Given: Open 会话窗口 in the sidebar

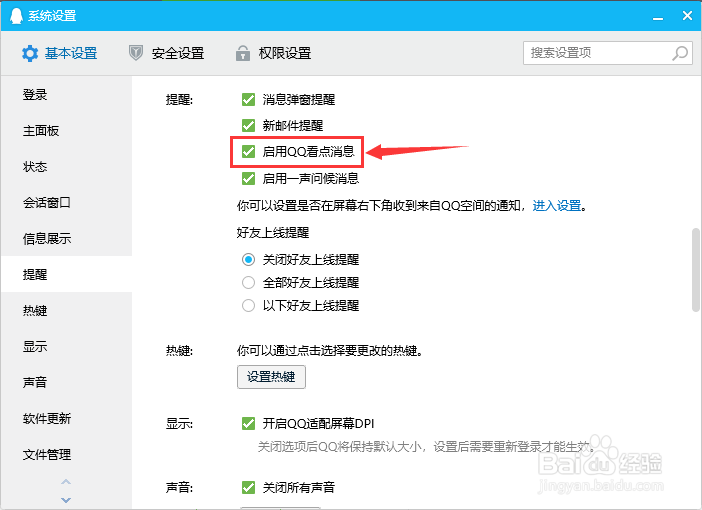Looking at the screenshot, I should (x=66, y=202).
